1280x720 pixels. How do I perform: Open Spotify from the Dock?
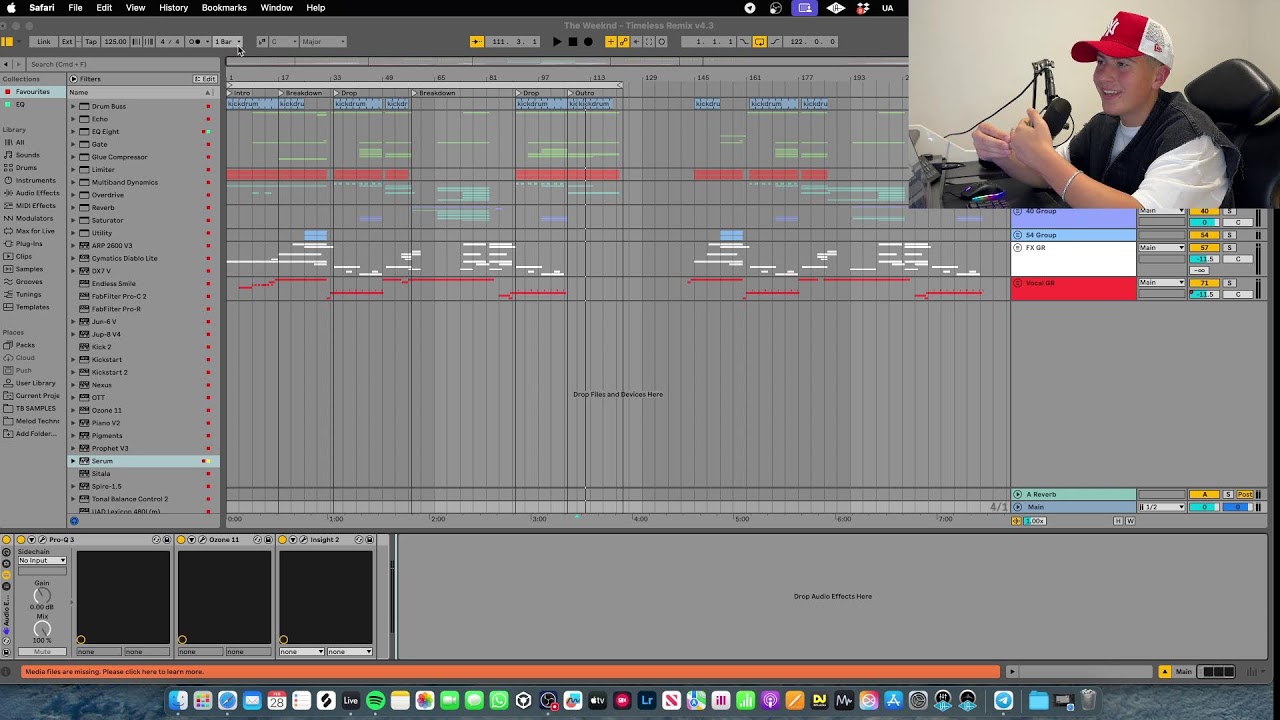[x=375, y=701]
